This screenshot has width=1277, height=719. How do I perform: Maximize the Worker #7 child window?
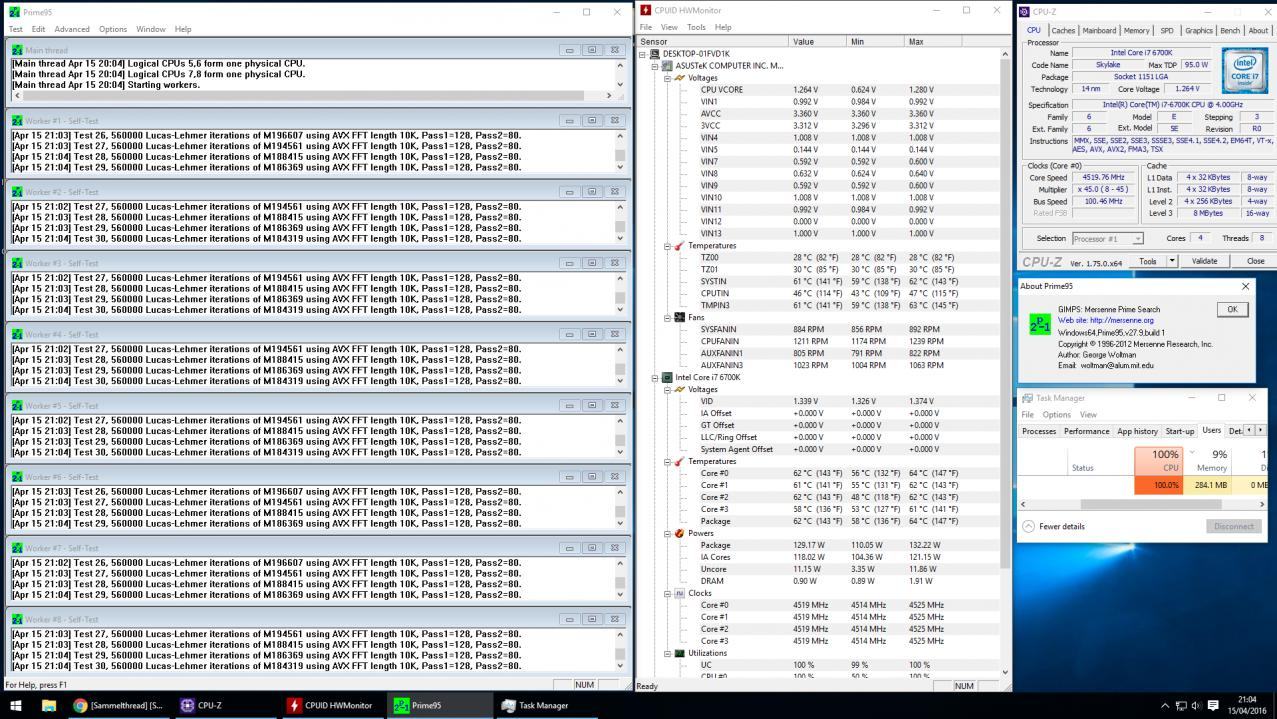pyautogui.click(x=592, y=548)
